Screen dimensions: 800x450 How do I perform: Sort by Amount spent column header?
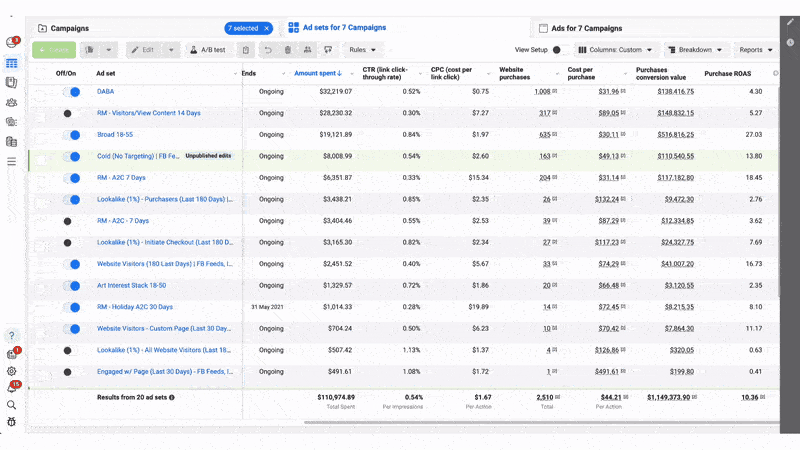(x=318, y=73)
